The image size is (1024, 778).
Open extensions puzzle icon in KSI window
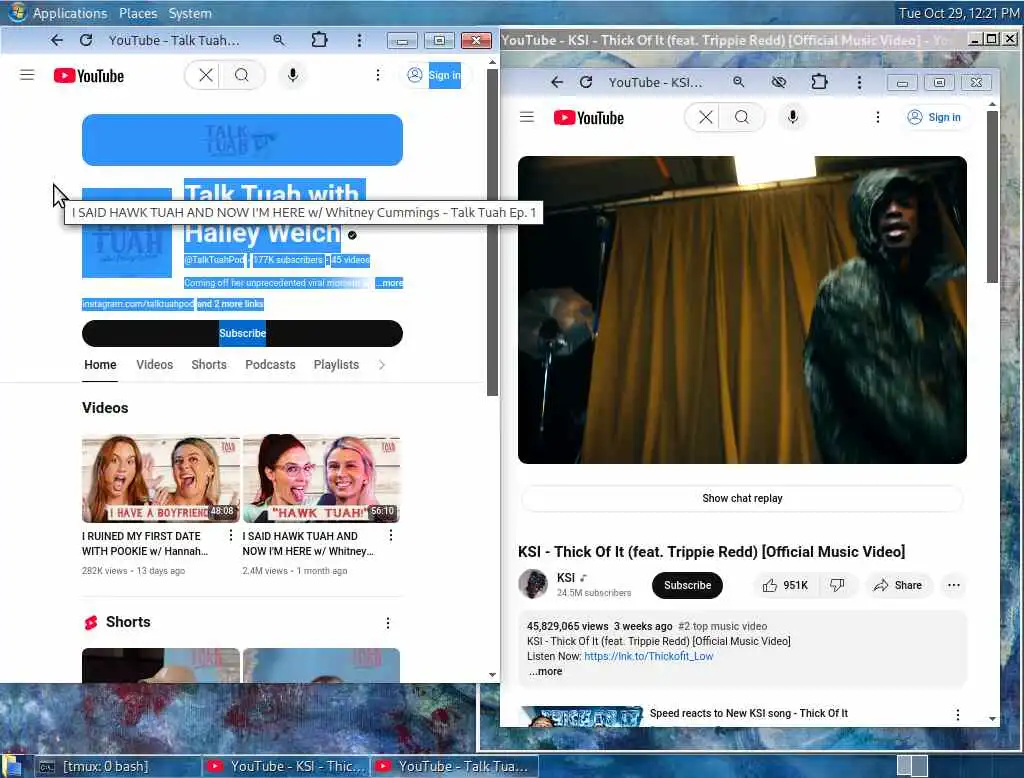(x=819, y=82)
